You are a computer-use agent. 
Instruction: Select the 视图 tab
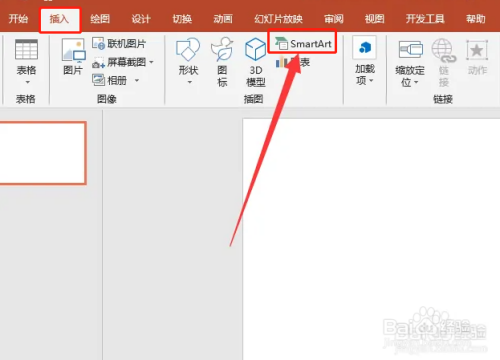[x=375, y=19]
